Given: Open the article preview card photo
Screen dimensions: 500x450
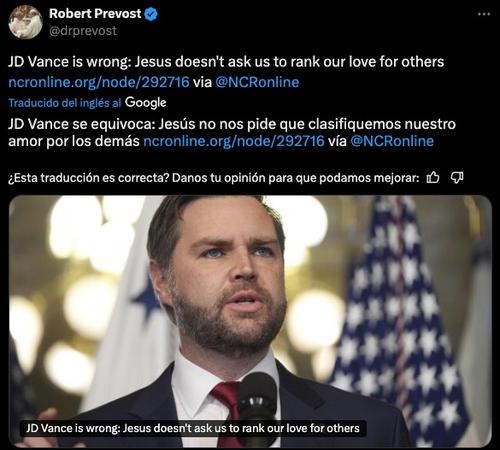Looking at the screenshot, I should point(250,321).
